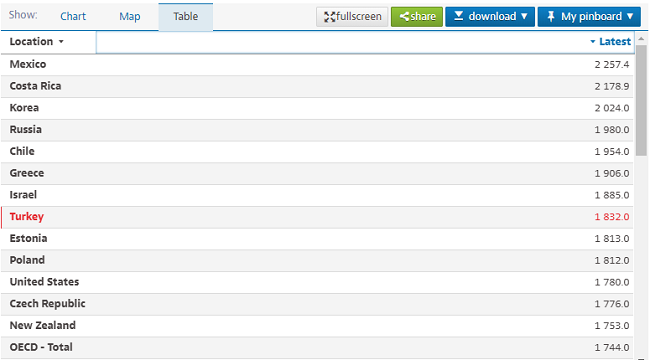Select the United States row label
This screenshot has width=650, height=360.
pos(44,282)
